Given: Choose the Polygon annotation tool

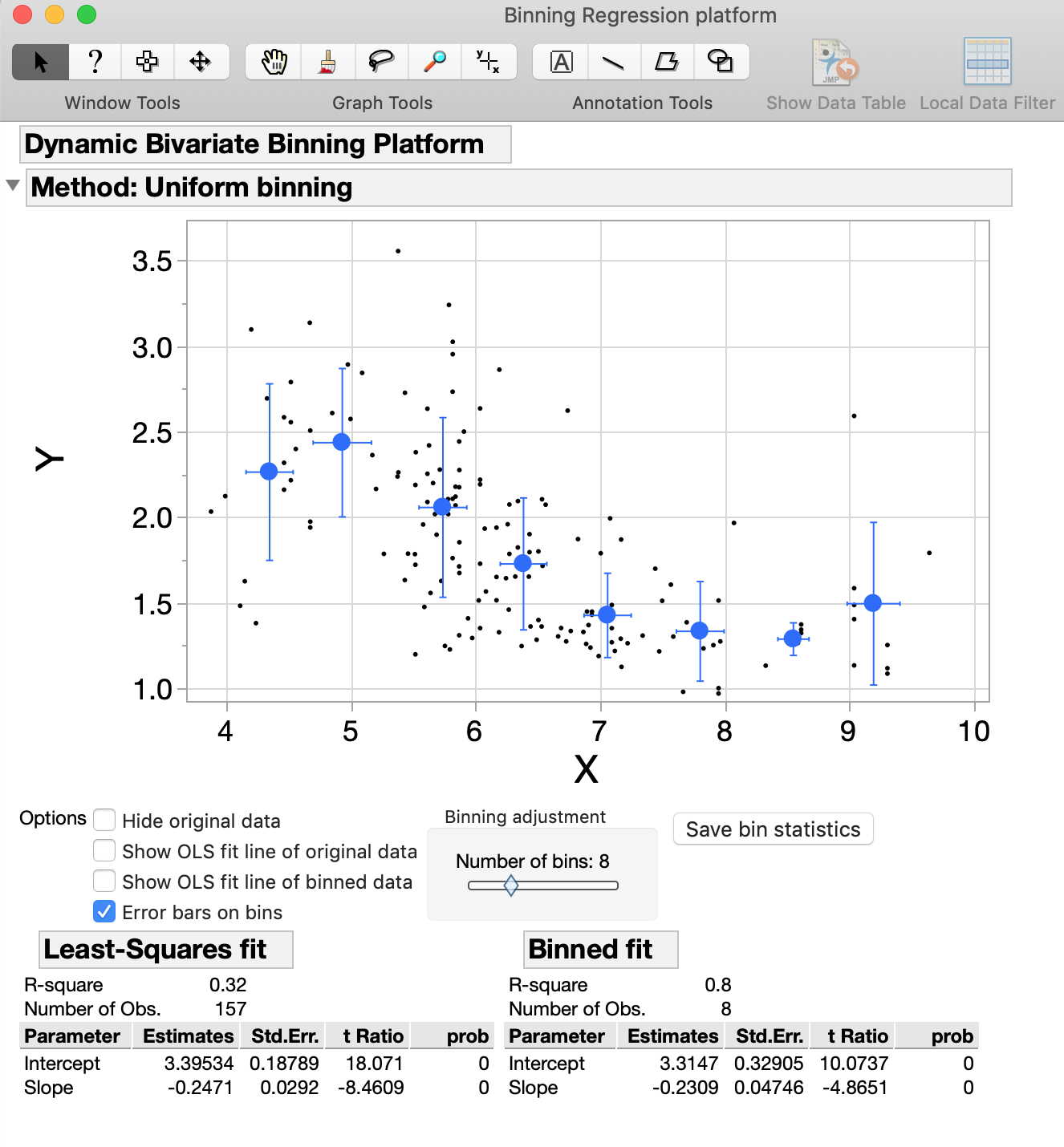Looking at the screenshot, I should click(x=668, y=62).
